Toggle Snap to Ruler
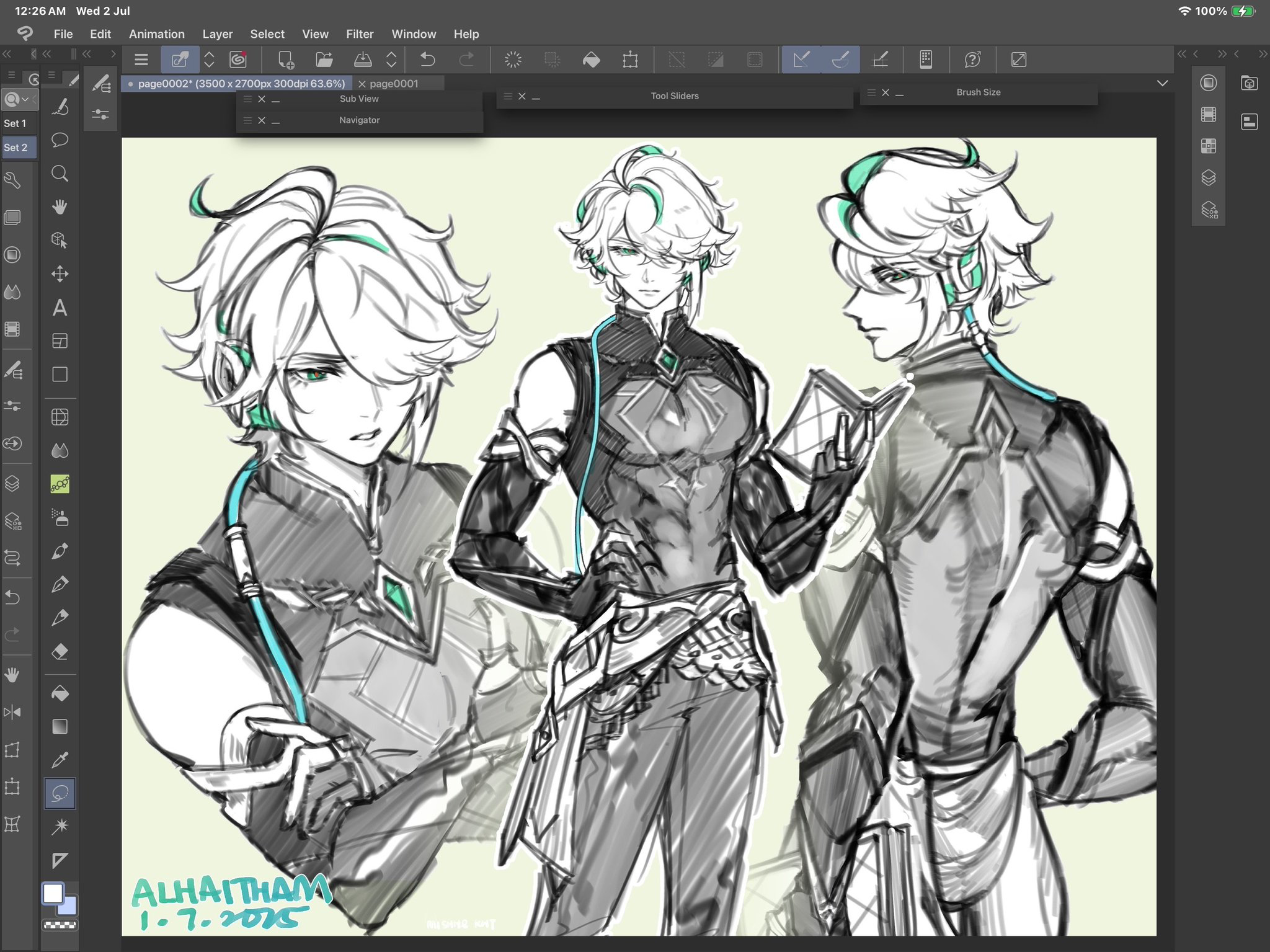This screenshot has width=1270, height=952. (x=801, y=60)
